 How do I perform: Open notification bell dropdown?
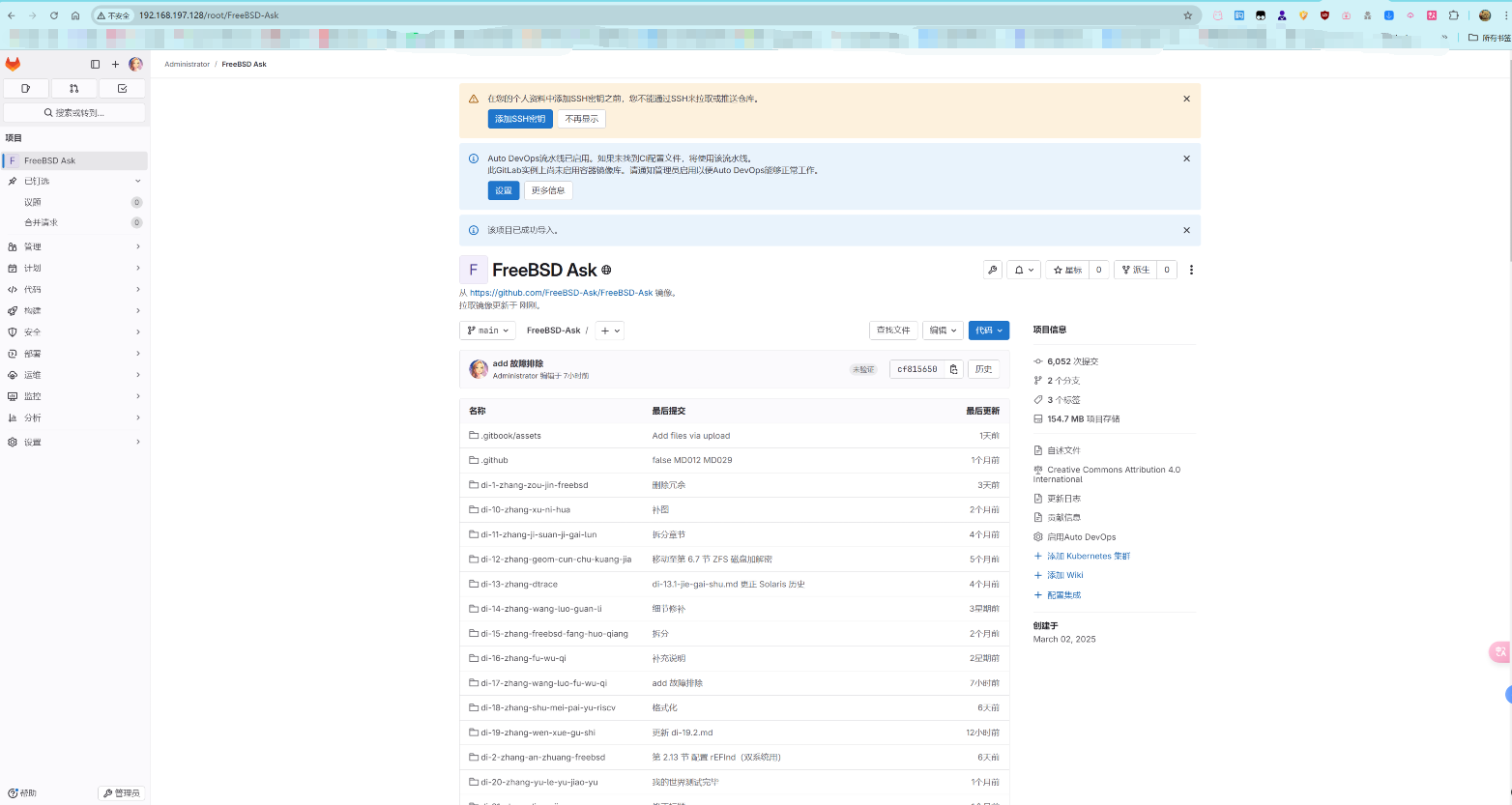(1023, 270)
